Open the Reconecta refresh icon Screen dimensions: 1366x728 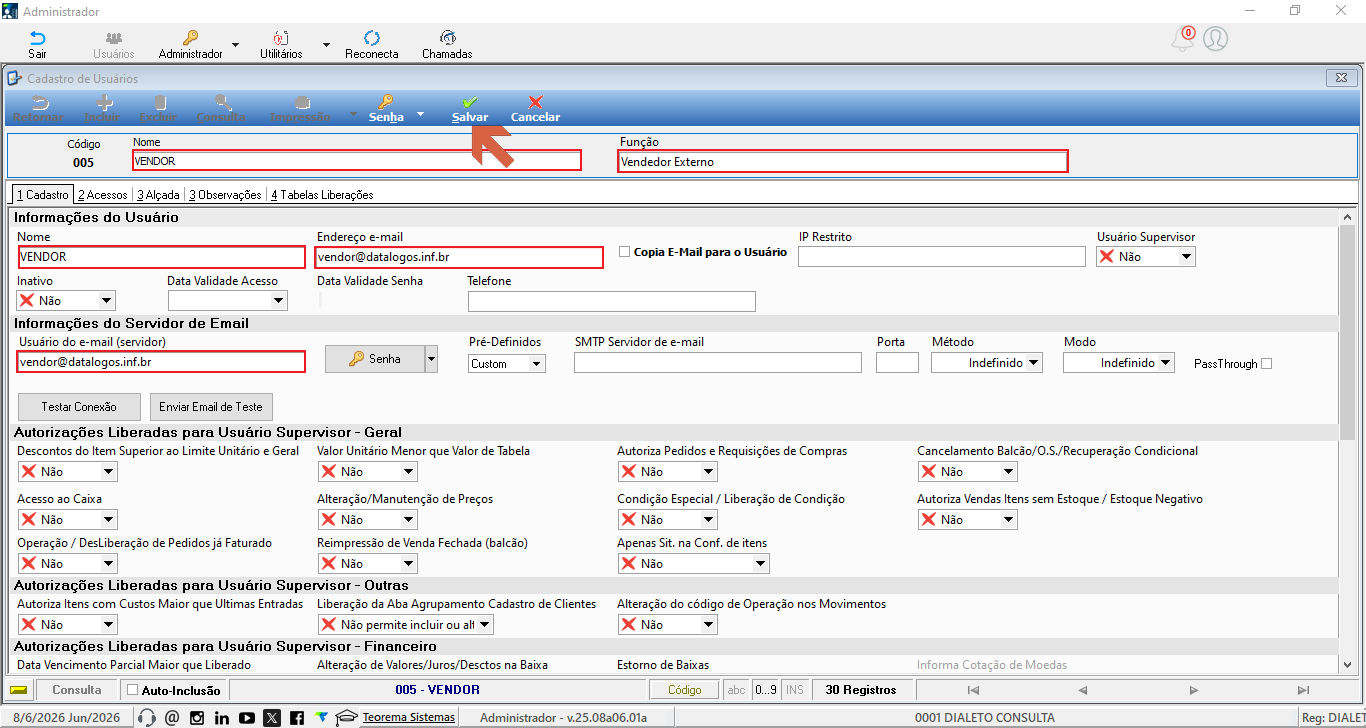tap(371, 38)
